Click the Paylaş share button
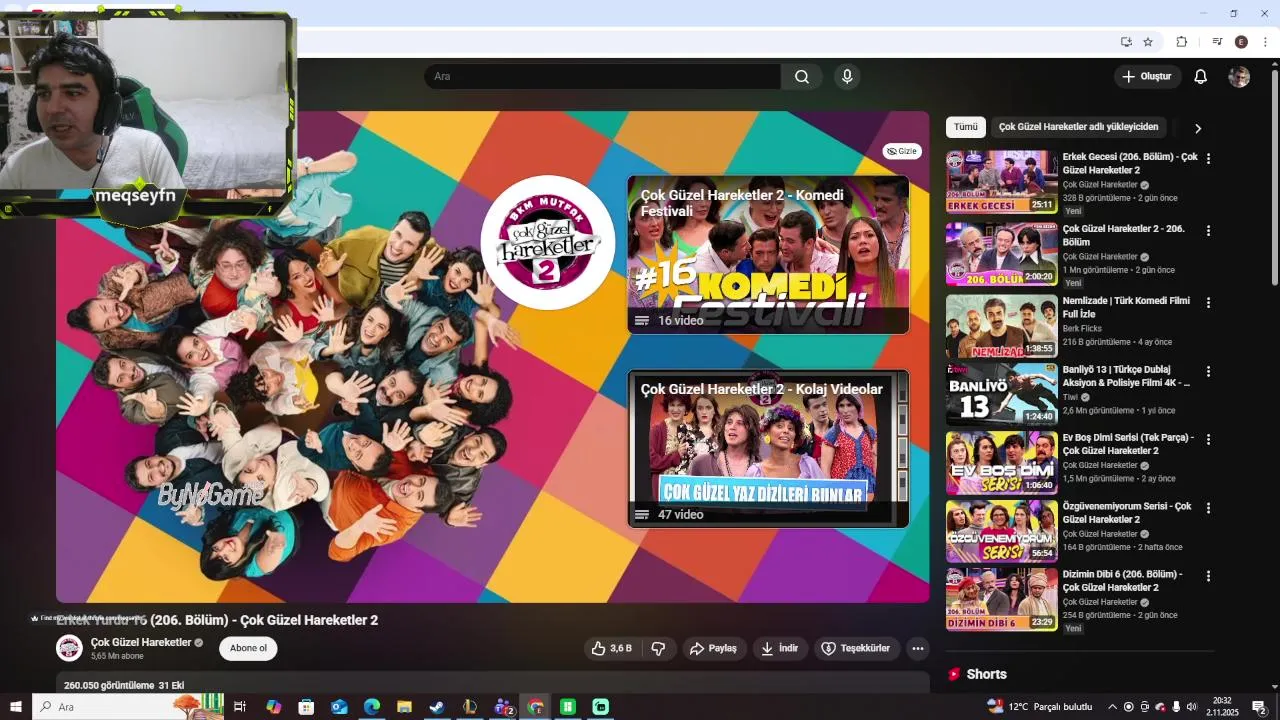This screenshot has width=1280, height=720. [x=714, y=648]
